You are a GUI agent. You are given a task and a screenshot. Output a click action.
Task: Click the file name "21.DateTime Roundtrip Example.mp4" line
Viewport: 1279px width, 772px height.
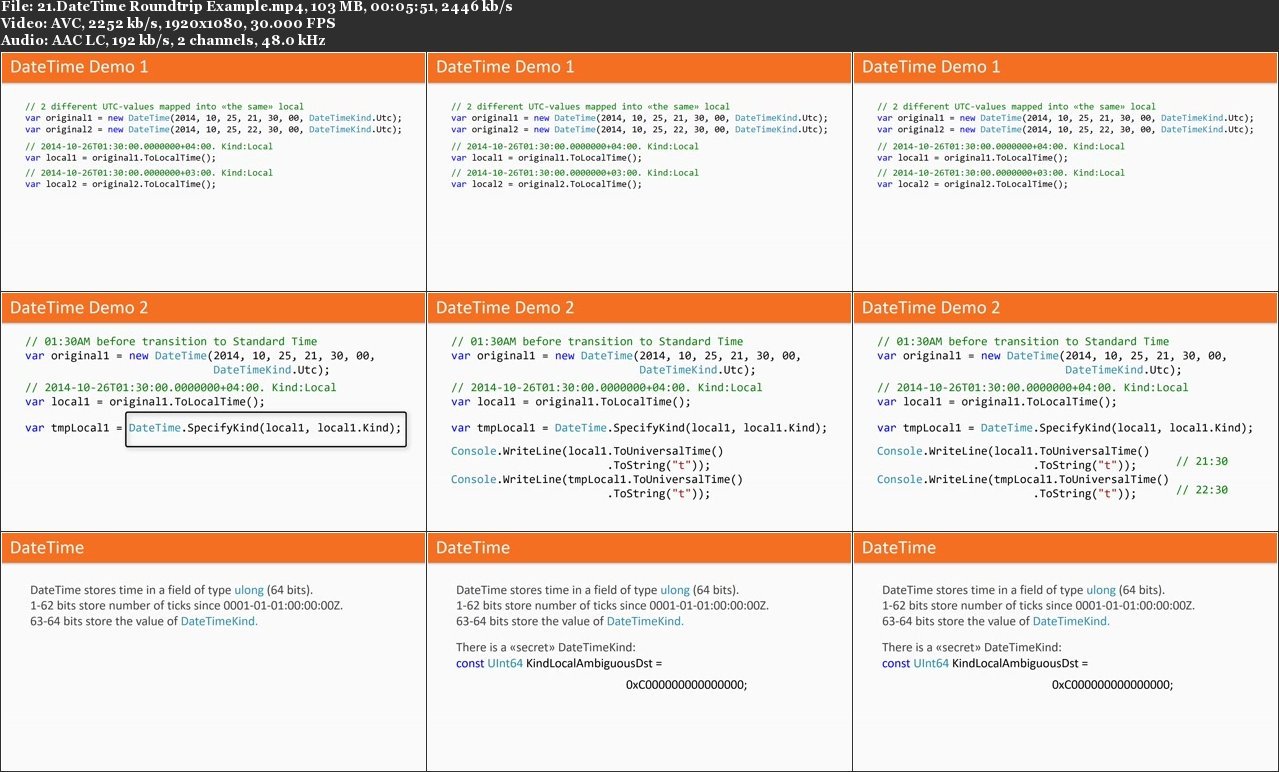click(x=257, y=7)
